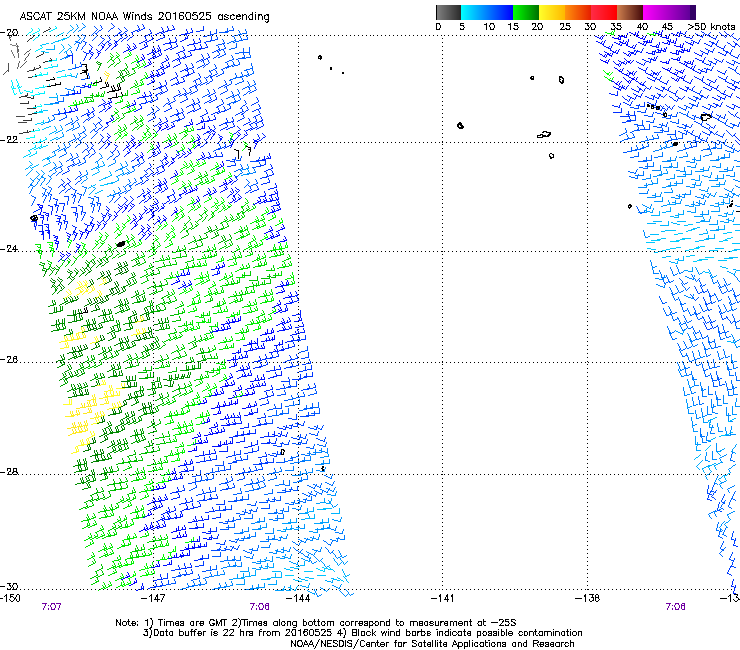Click the '35' label under the color bar

pos(616,27)
